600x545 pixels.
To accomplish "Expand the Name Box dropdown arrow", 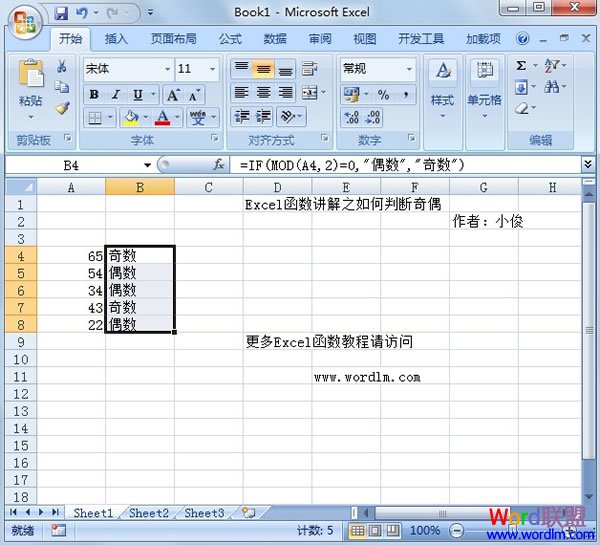I will pos(147,165).
